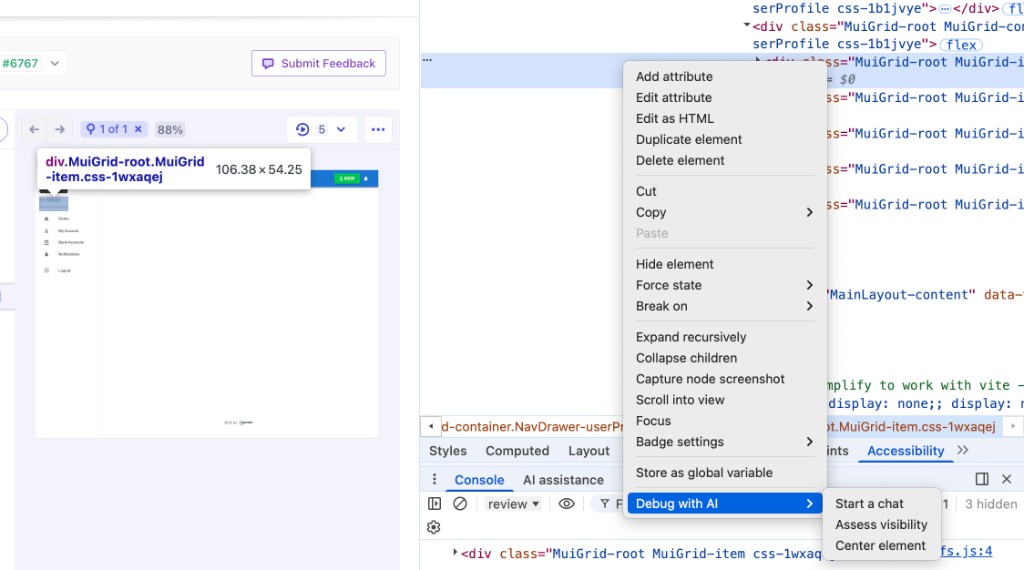Open drawer three-dot vertical menu

434,480
